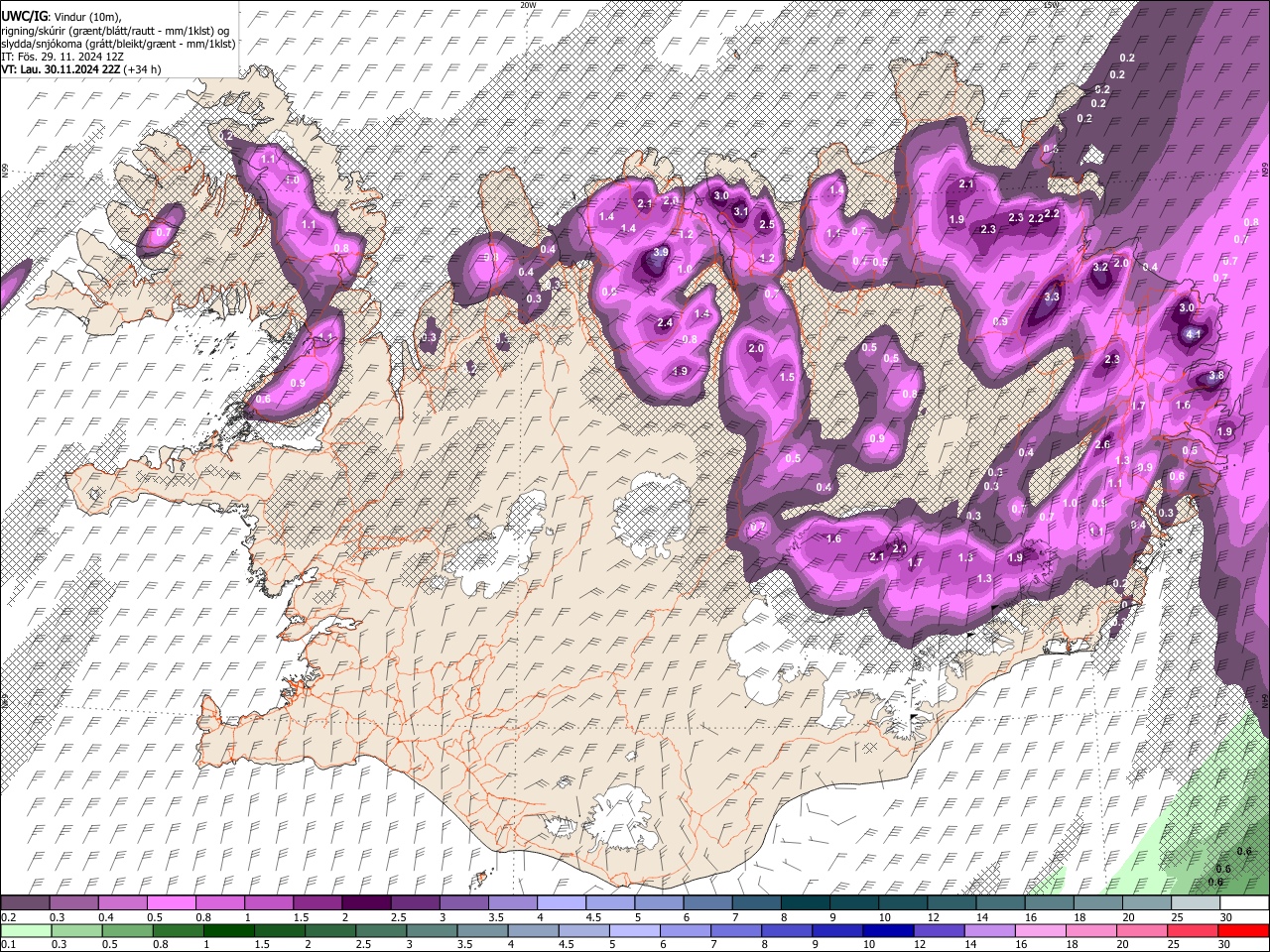Screen dimensions: 1270x952
Task: Click the 2.4 precipitation value on the map
Action: pos(665,323)
